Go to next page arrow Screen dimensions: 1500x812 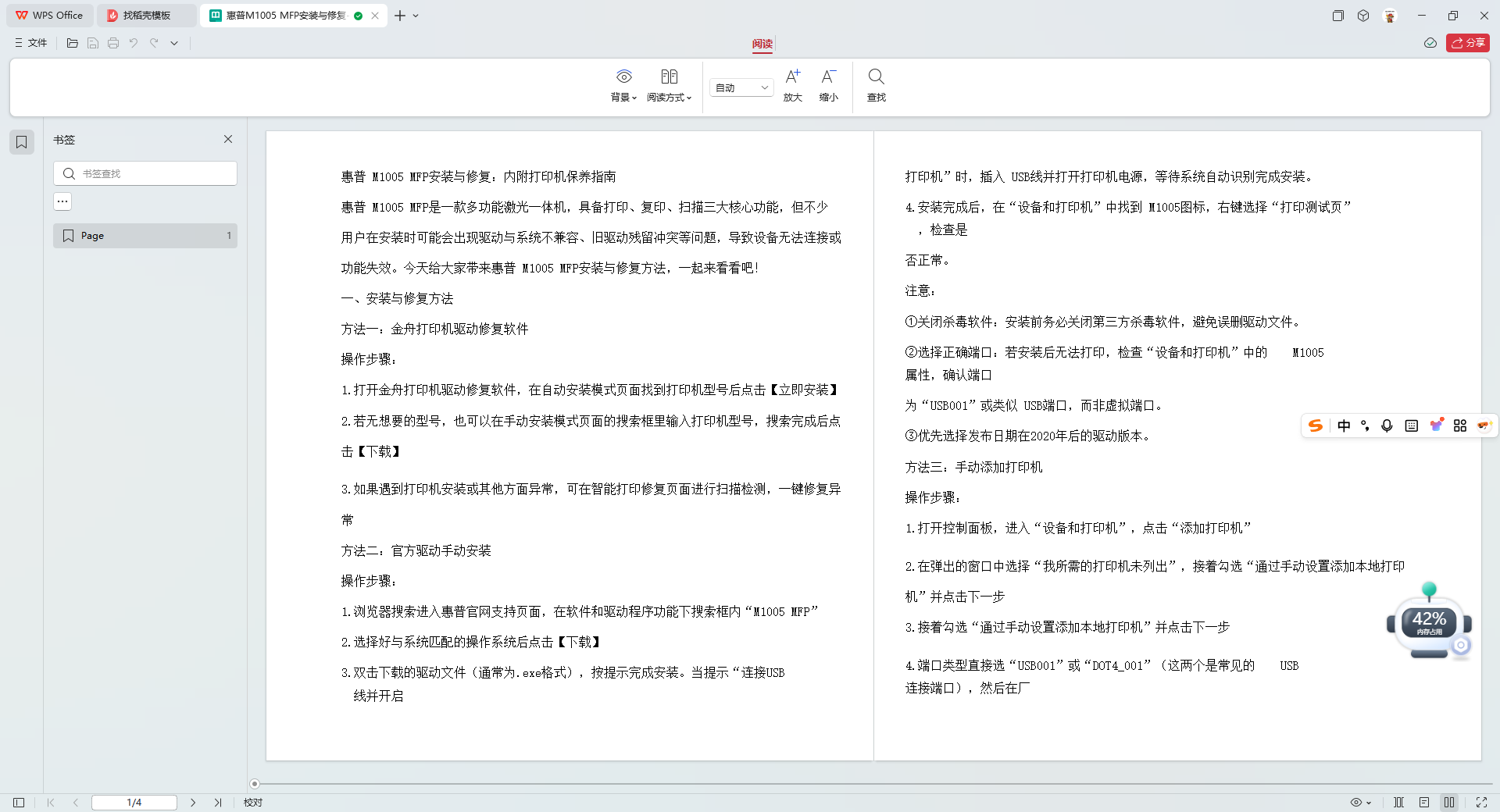coord(193,803)
